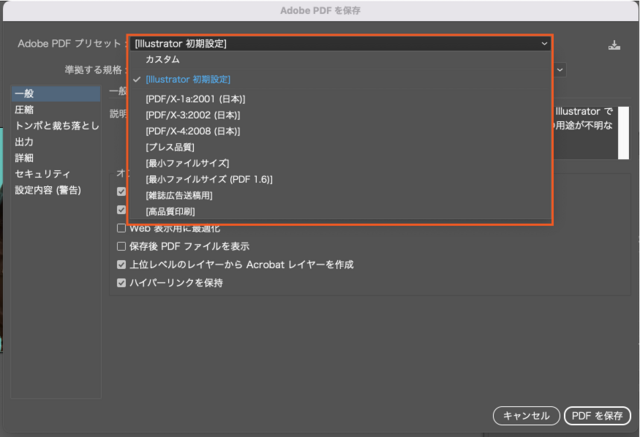
Task: Choose [最小ファイルサイズ] preset
Action: (187, 163)
